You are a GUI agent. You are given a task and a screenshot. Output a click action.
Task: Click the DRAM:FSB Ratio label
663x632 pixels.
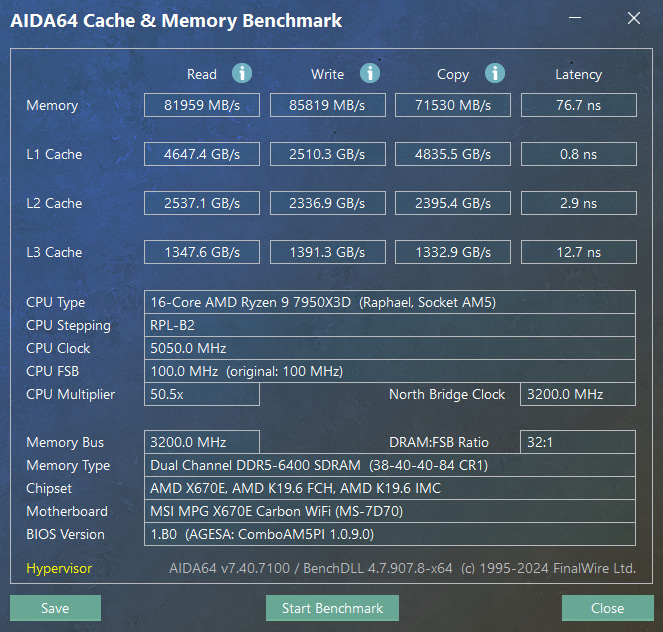pos(439,442)
